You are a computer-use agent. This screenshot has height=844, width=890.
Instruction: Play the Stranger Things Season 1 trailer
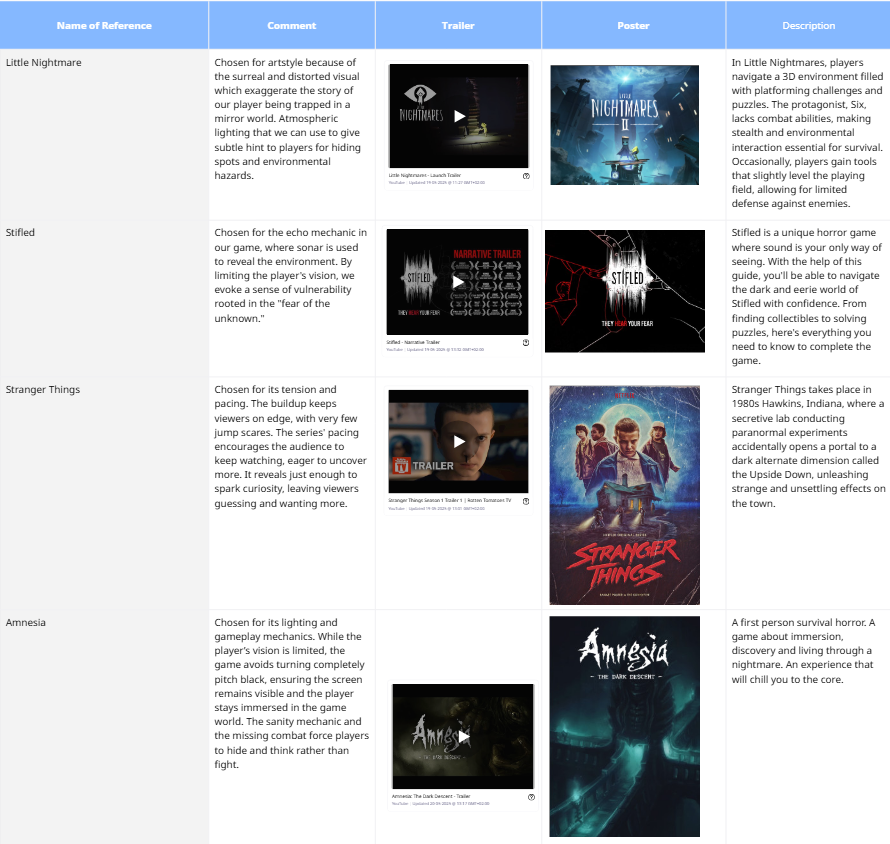459,441
